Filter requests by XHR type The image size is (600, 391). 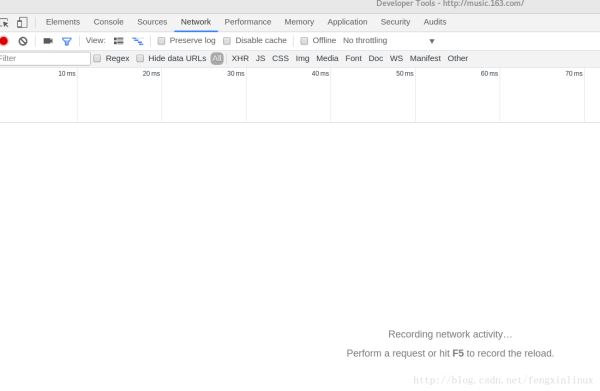click(x=240, y=58)
